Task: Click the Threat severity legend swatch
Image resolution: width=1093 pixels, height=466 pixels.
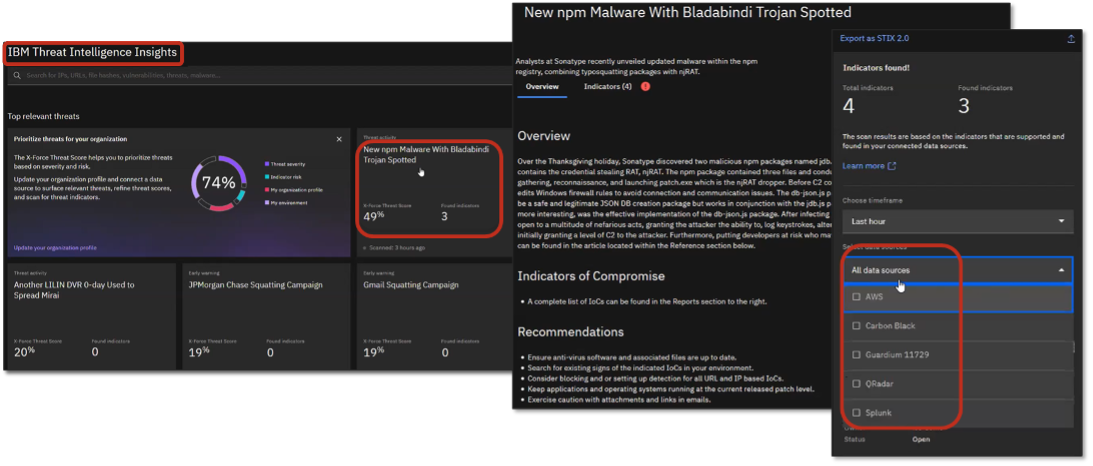Action: tap(267, 164)
